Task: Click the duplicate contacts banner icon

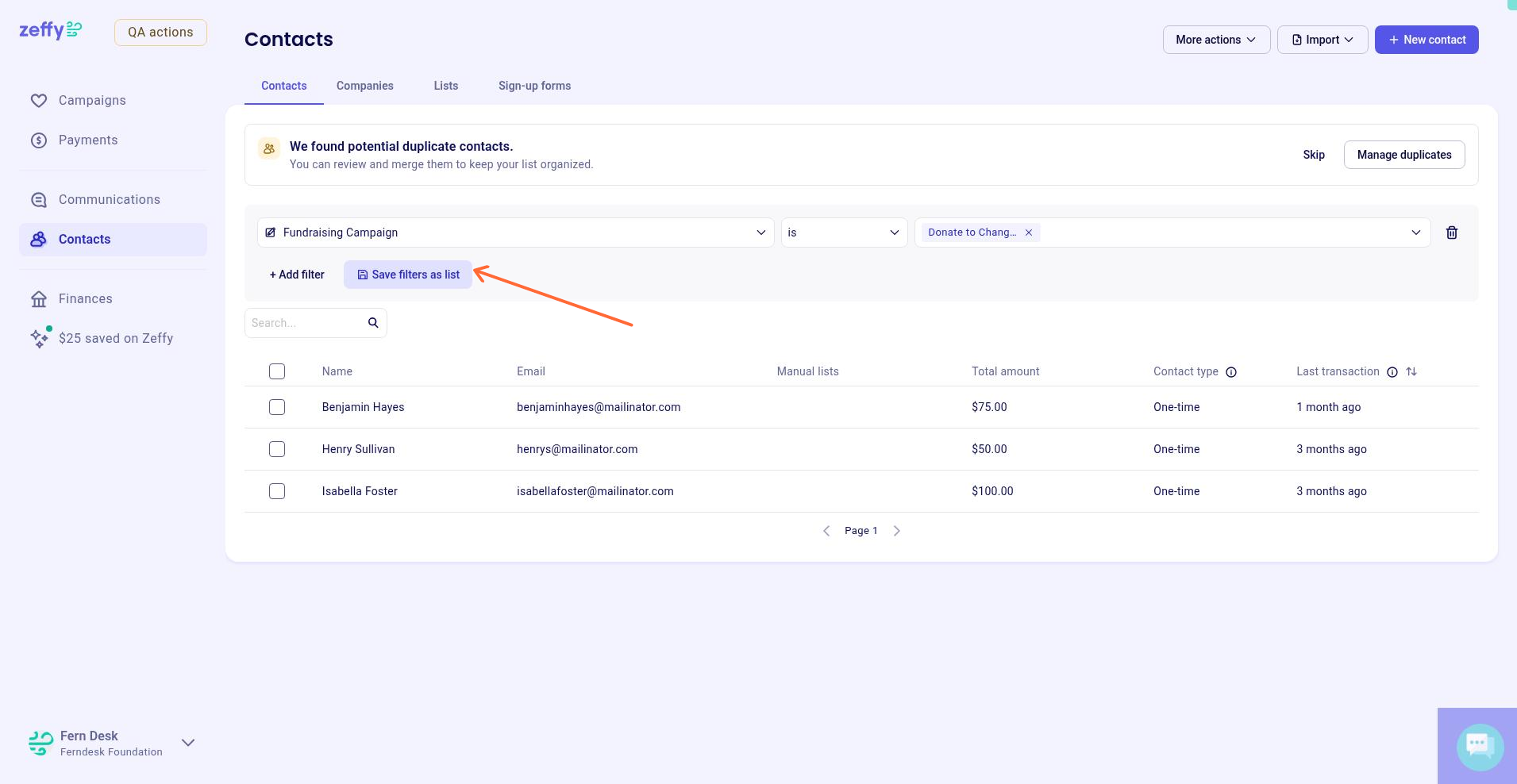Action: pyautogui.click(x=269, y=148)
